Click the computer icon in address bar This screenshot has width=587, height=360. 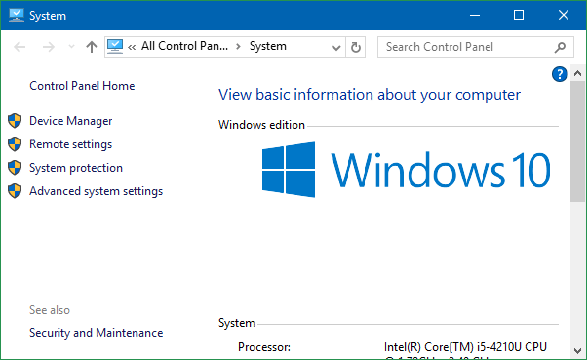(x=115, y=47)
